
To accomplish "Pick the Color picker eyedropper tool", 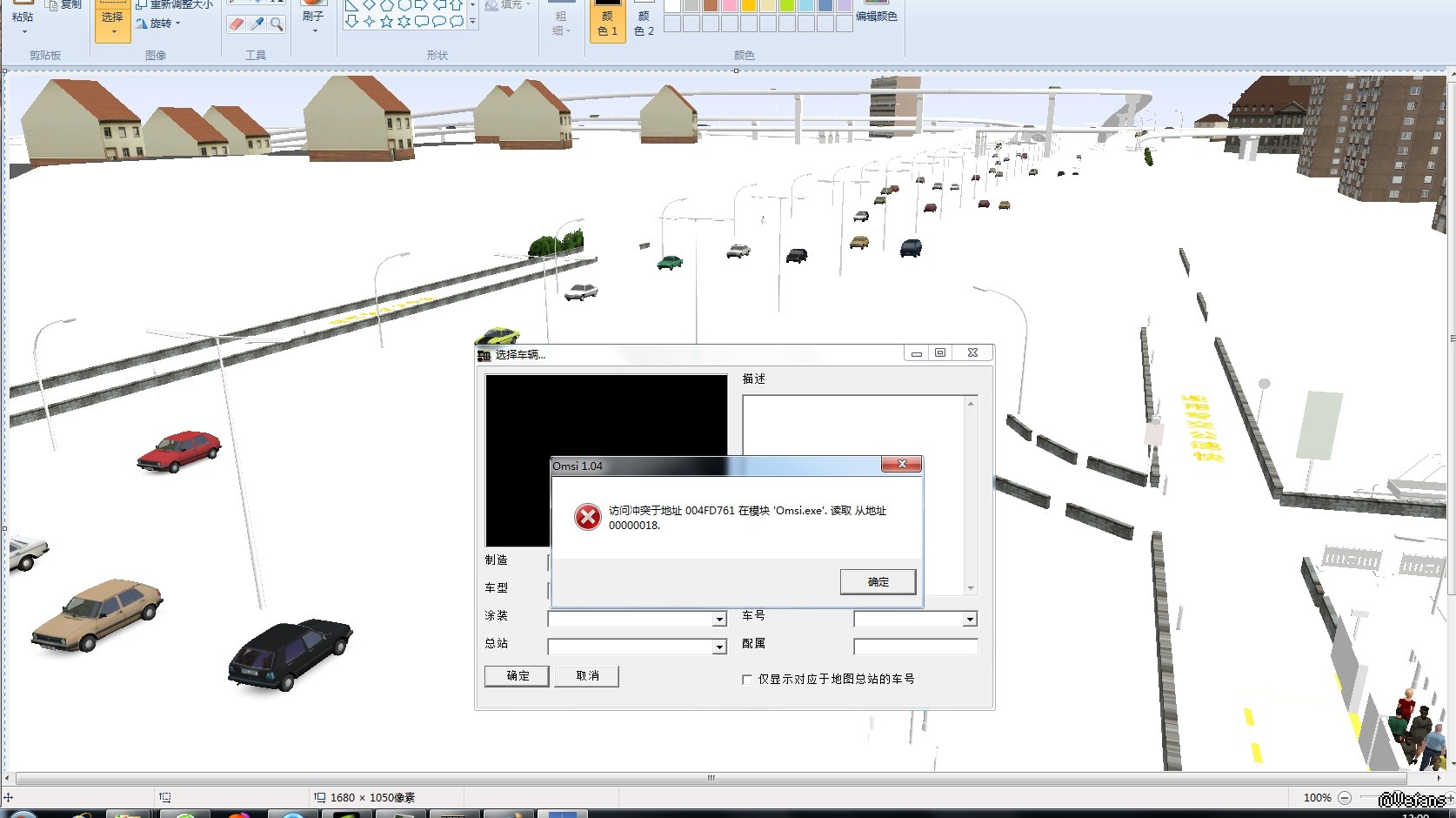I will coord(257,24).
